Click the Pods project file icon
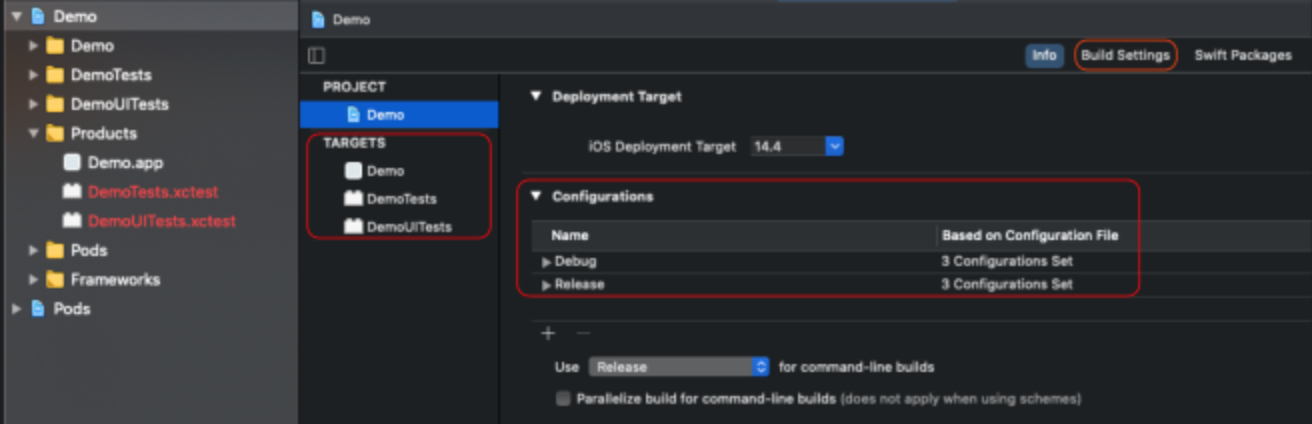 [x=38, y=309]
